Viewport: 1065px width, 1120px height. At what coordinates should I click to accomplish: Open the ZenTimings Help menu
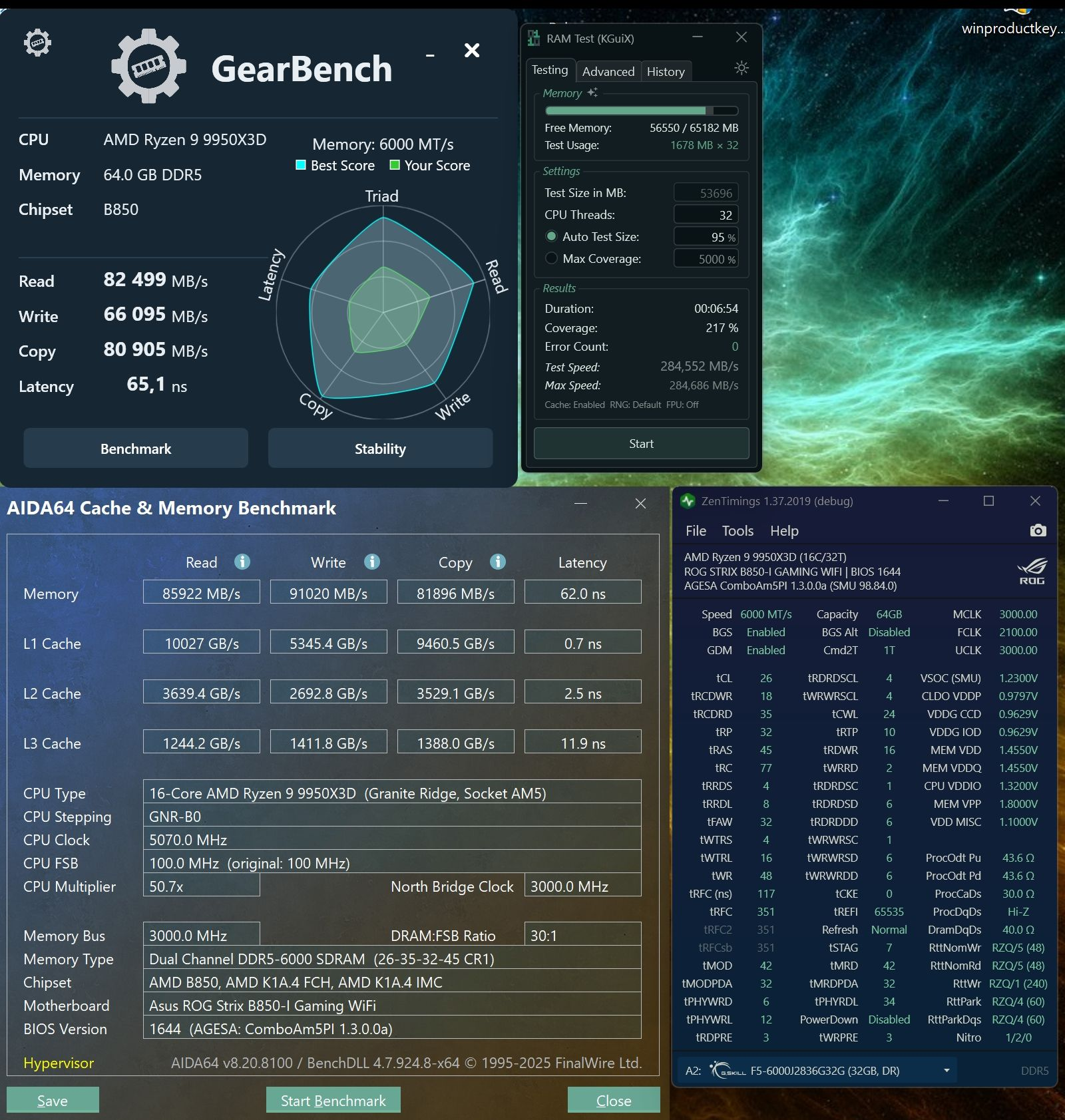tap(784, 530)
